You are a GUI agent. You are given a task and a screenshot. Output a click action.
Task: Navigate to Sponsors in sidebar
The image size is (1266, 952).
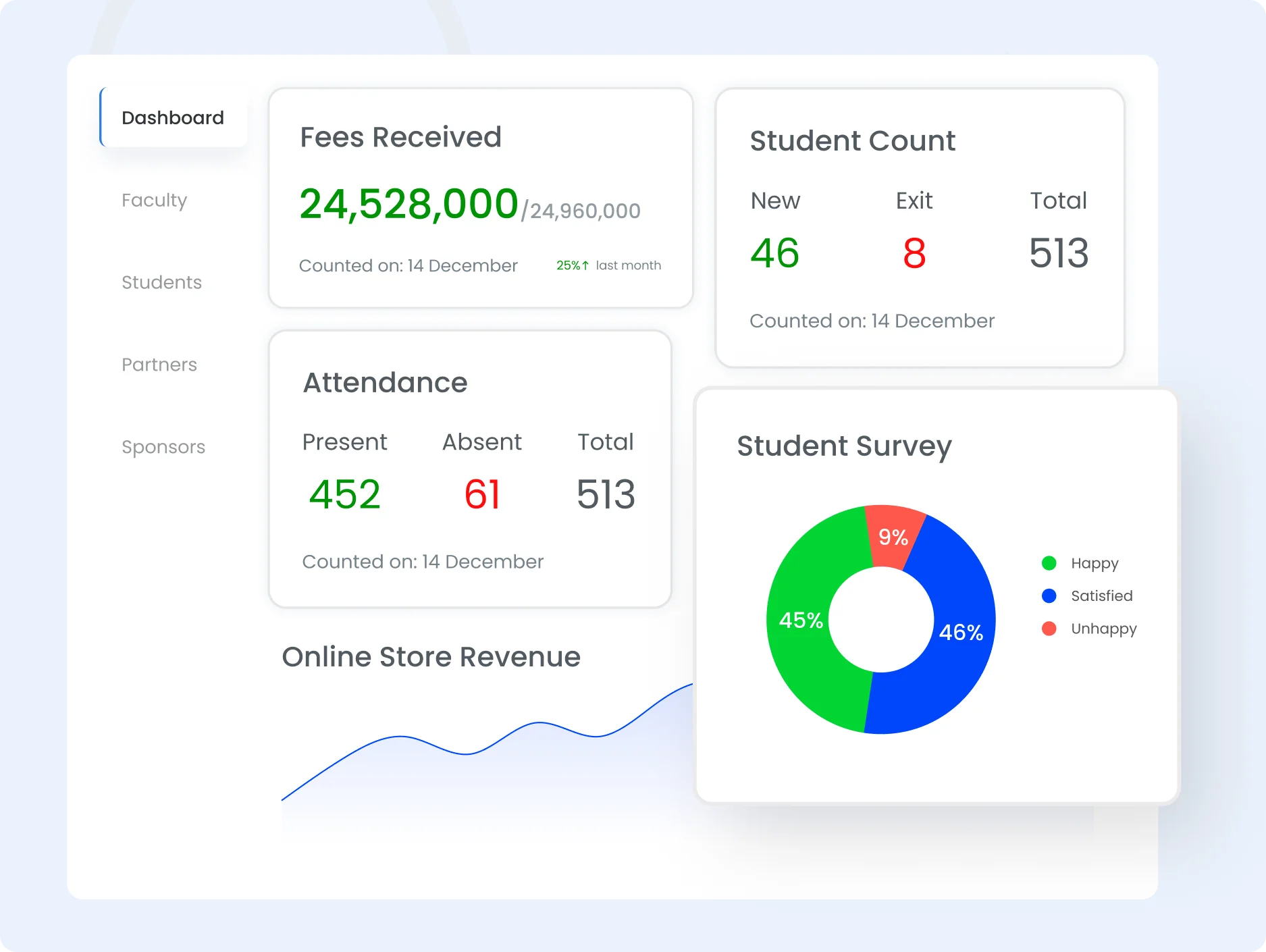coord(163,447)
